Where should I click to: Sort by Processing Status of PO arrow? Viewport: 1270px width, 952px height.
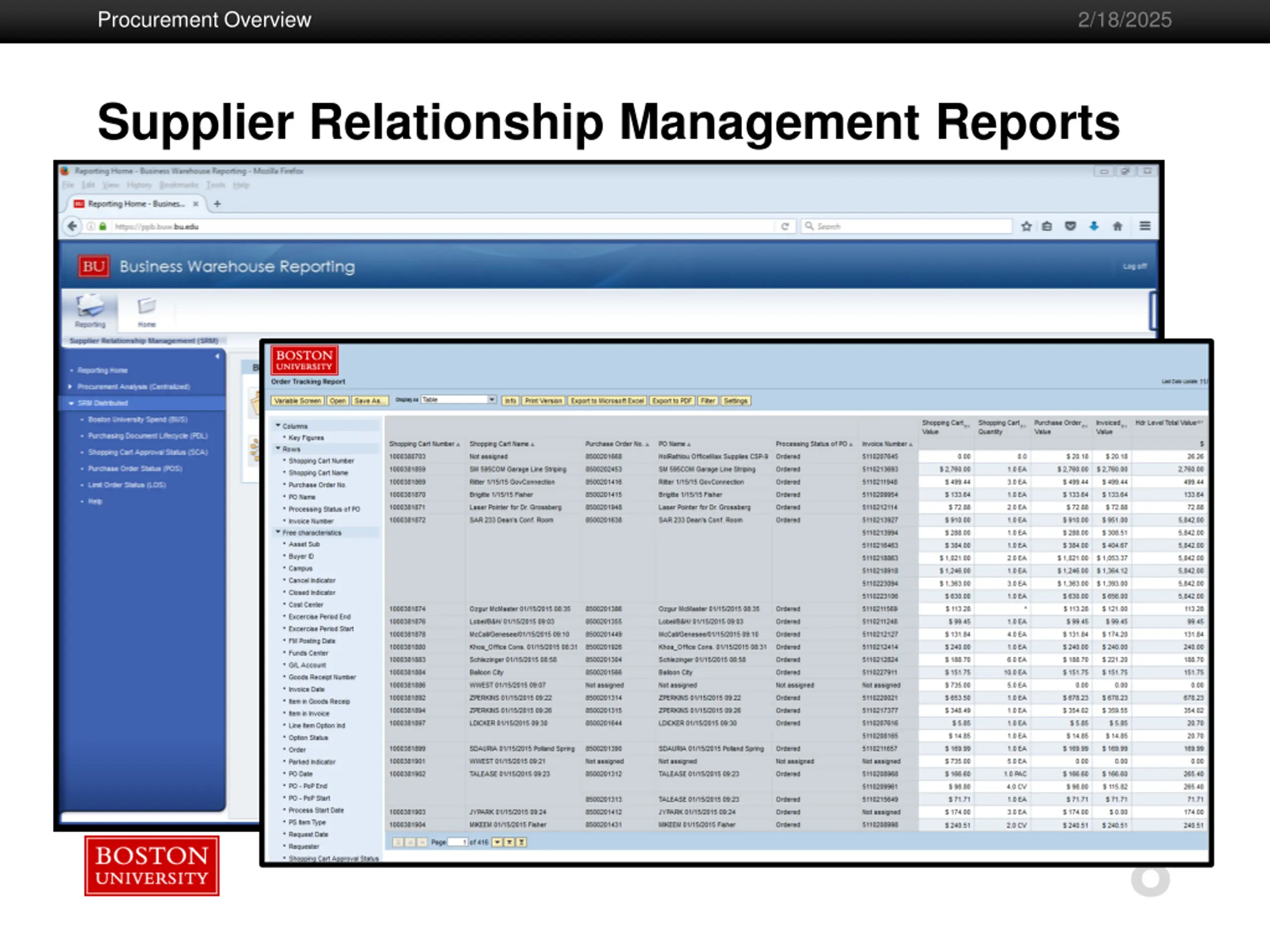851,444
